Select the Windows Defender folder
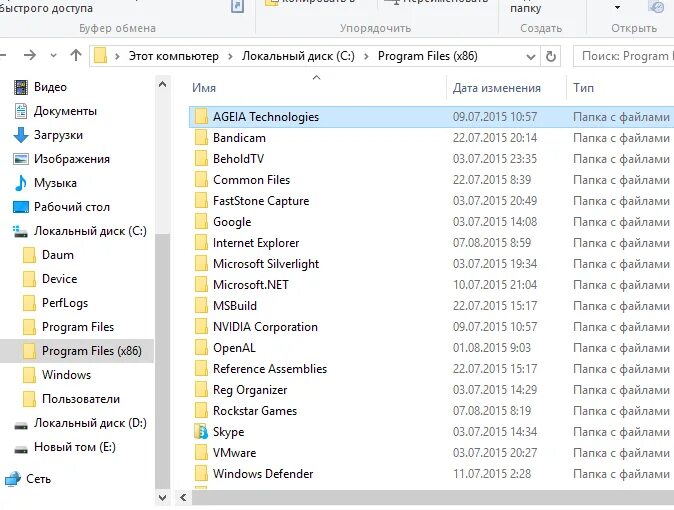Viewport: 674px width, 510px height. [x=263, y=474]
